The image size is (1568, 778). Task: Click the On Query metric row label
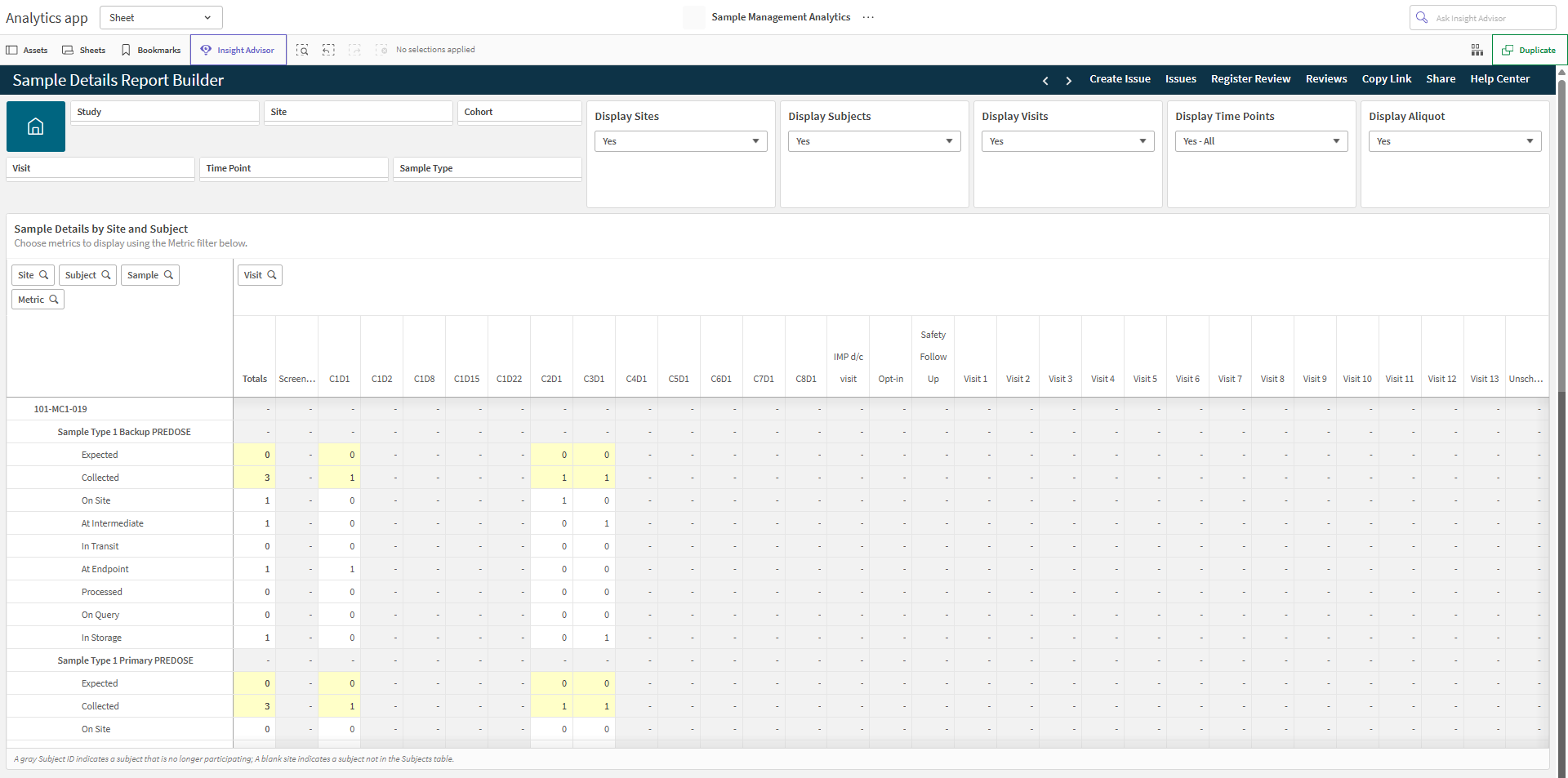tap(100, 615)
